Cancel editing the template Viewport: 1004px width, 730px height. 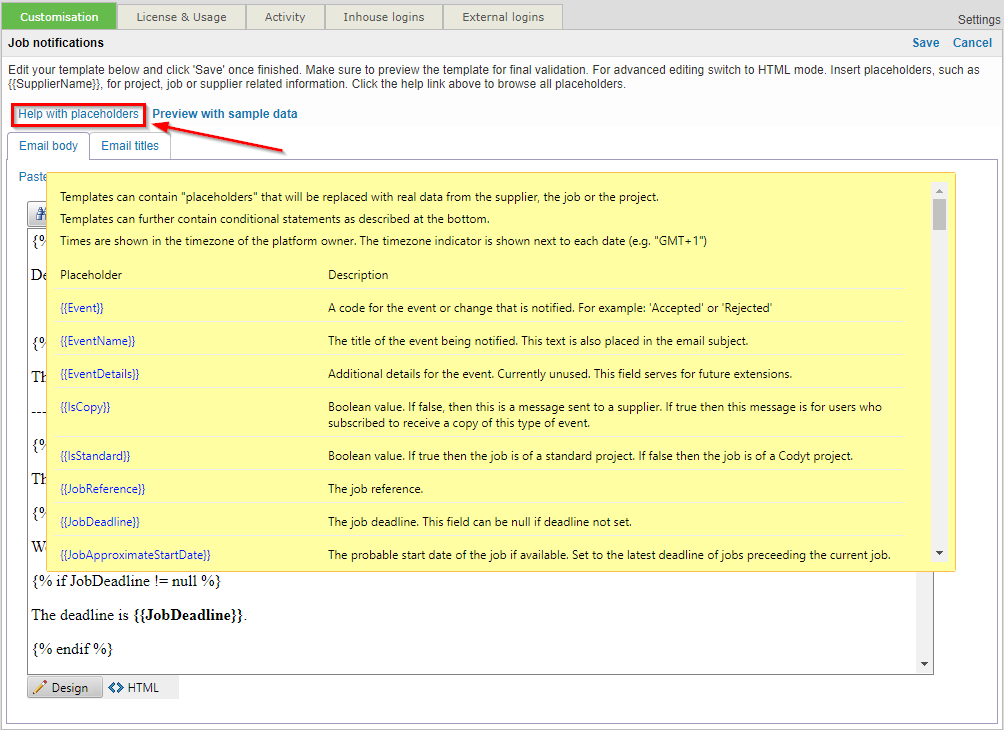[x=971, y=42]
